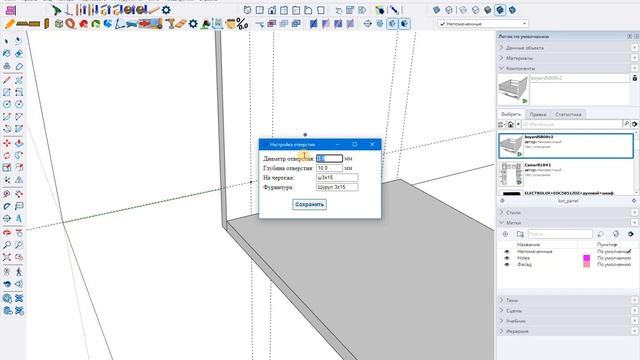640x360 pixels.
Task: Open the gear settings icon in top toolbar row
Action: [166, 10]
